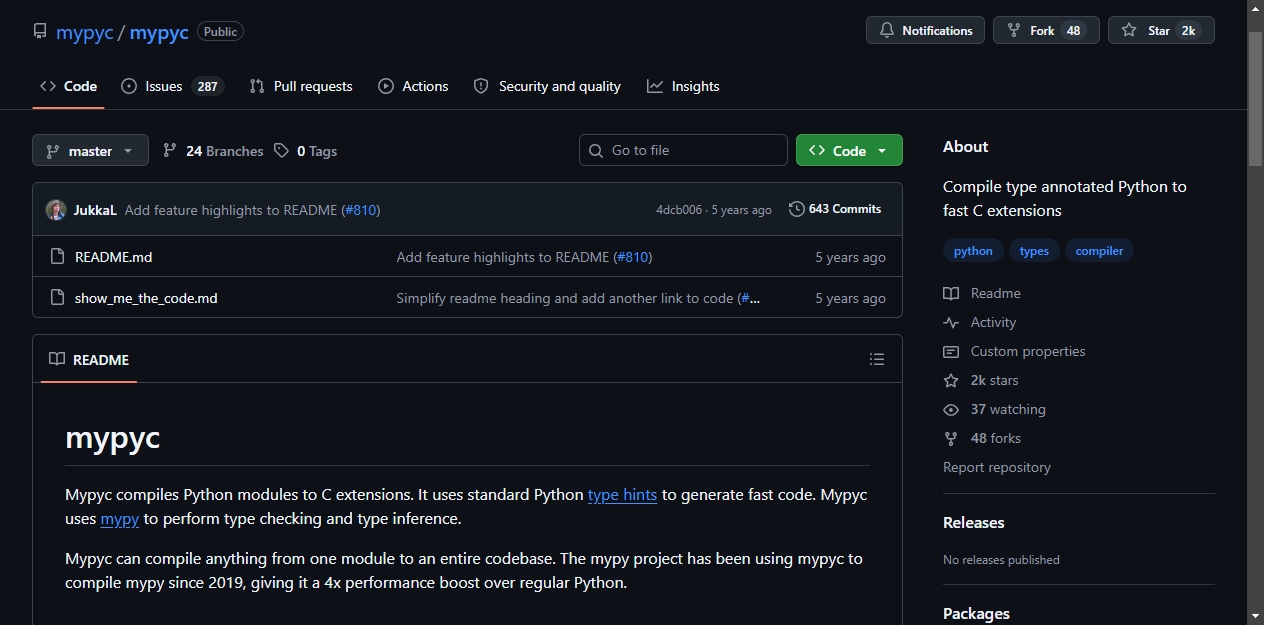Open the Security and quality tab
This screenshot has width=1264, height=625.
point(547,86)
